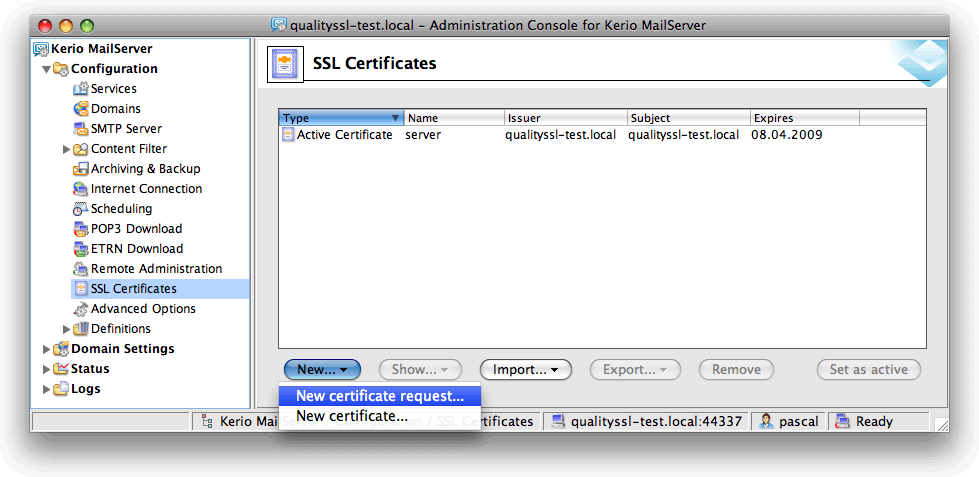Select Services in the tree
979x477 pixels.
[114, 89]
